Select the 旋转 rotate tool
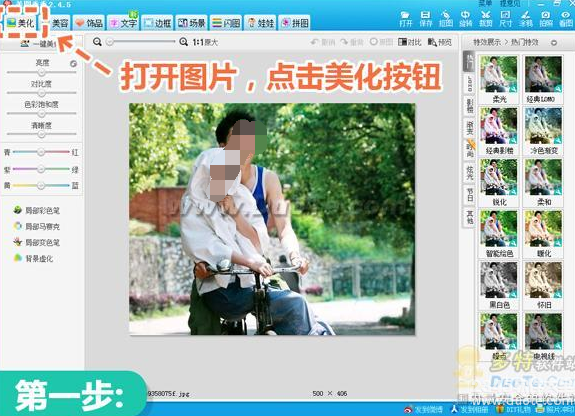 point(466,19)
